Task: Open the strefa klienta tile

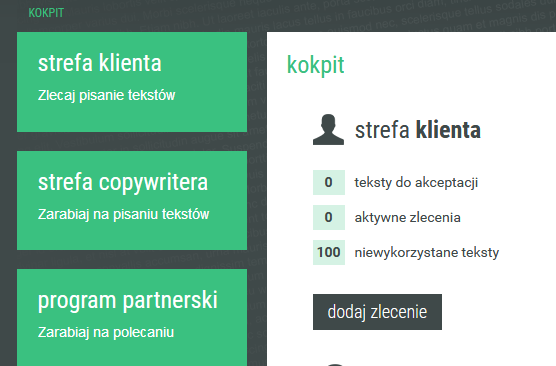Action: [132, 82]
